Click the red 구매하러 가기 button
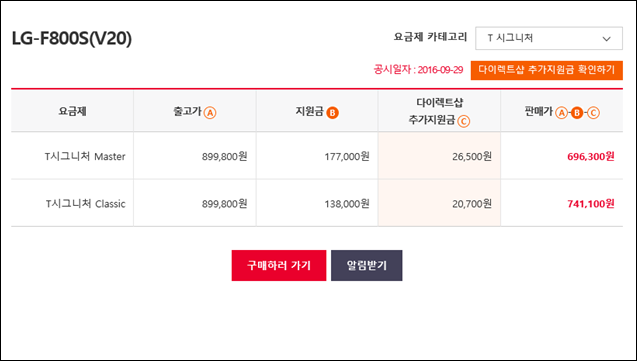This screenshot has width=637, height=361. click(x=279, y=266)
